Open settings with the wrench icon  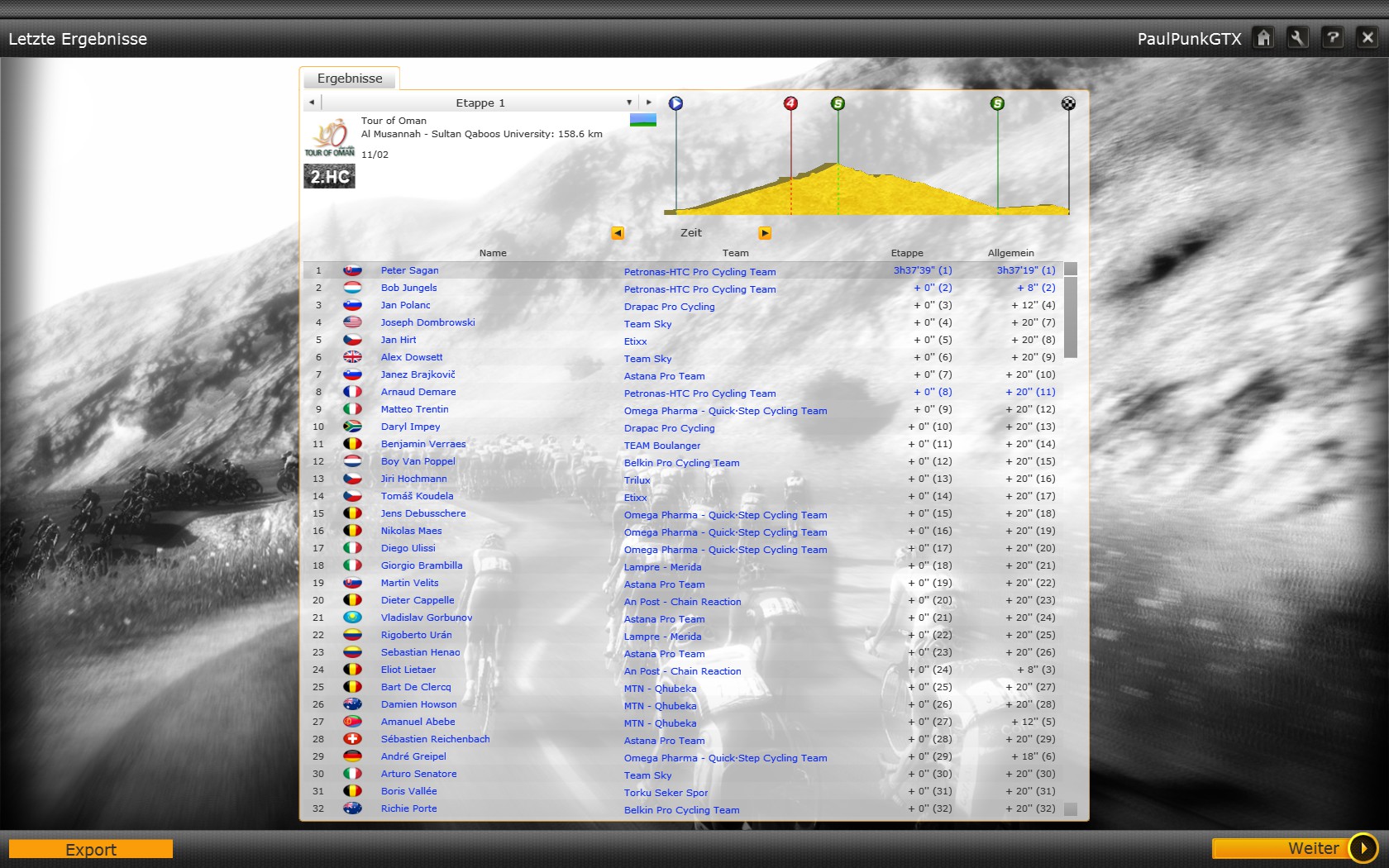[x=1298, y=38]
